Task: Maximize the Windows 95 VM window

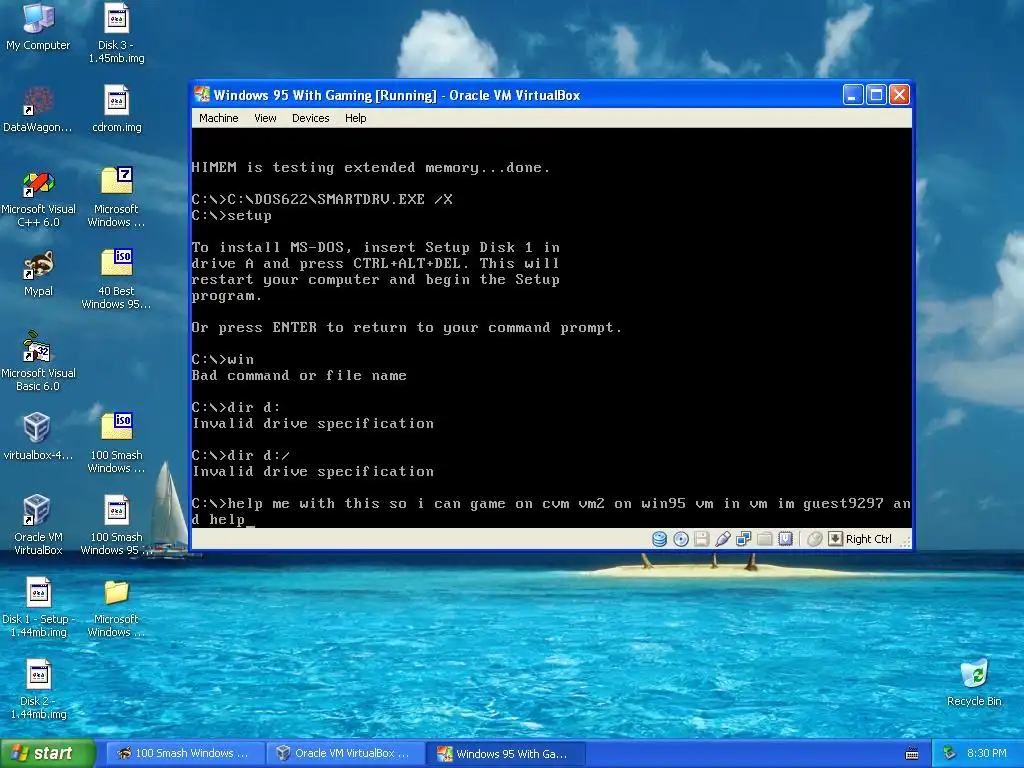Action: 876,95
